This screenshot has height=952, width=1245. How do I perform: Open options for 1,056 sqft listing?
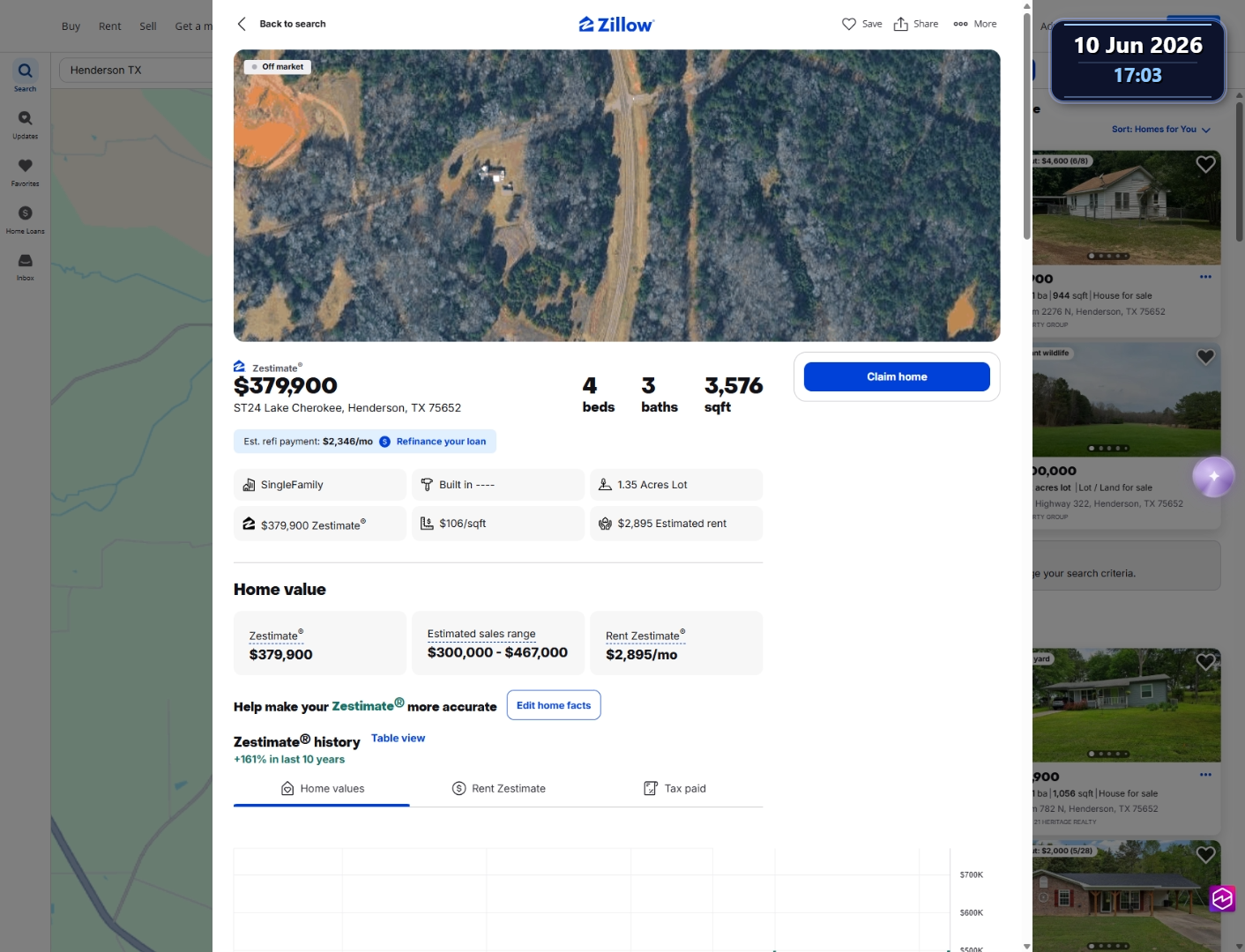[x=1205, y=775]
